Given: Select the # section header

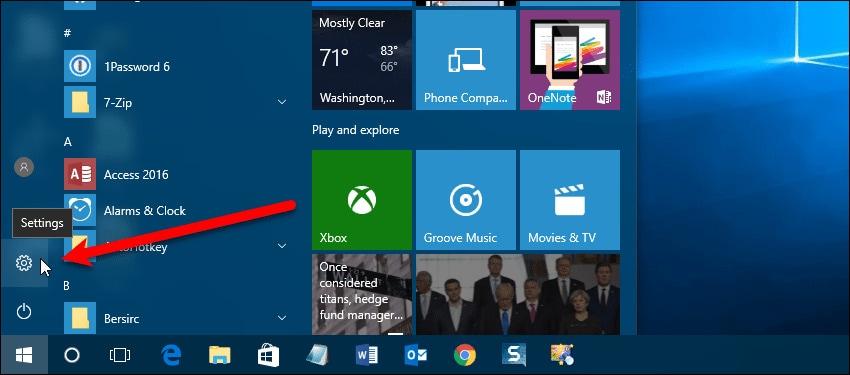Looking at the screenshot, I should point(67,33).
